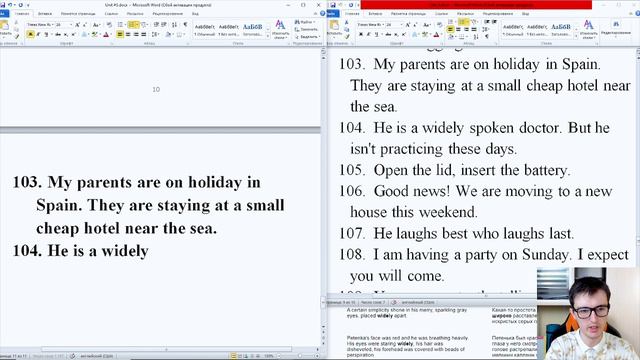This screenshot has height=360, width=640.
Task: Sort paragraphs in the left Word window
Action: [x=174, y=24]
